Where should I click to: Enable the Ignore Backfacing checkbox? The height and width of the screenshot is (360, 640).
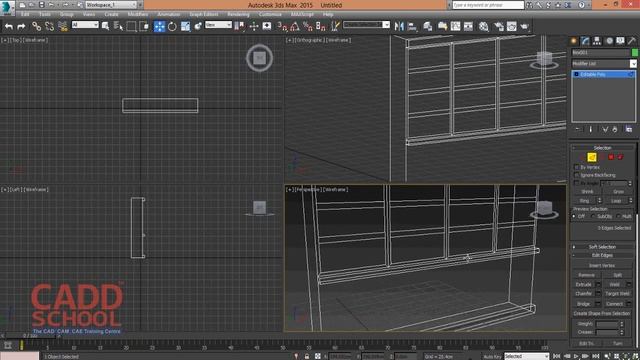pyautogui.click(x=577, y=175)
